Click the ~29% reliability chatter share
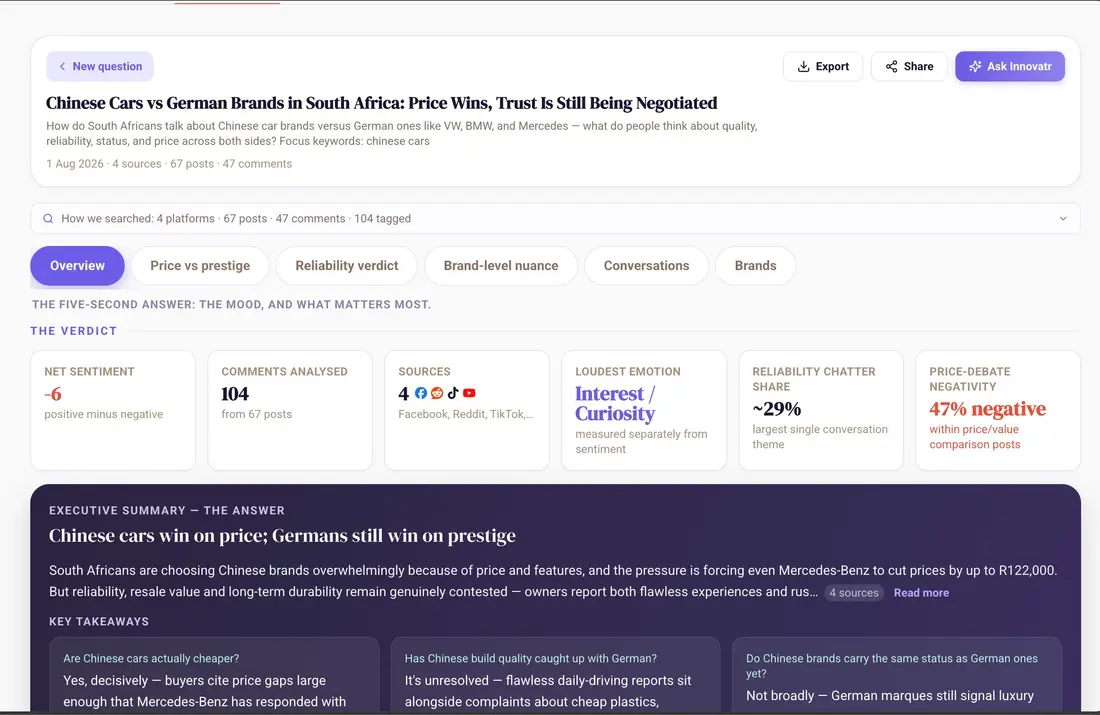 click(x=777, y=409)
